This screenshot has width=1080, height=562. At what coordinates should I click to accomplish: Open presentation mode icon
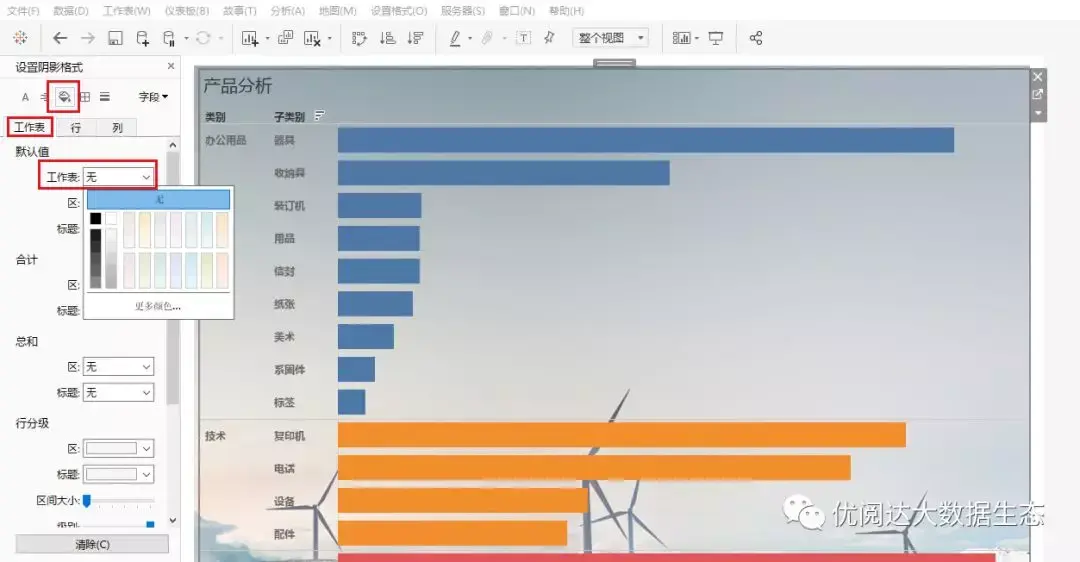click(716, 39)
